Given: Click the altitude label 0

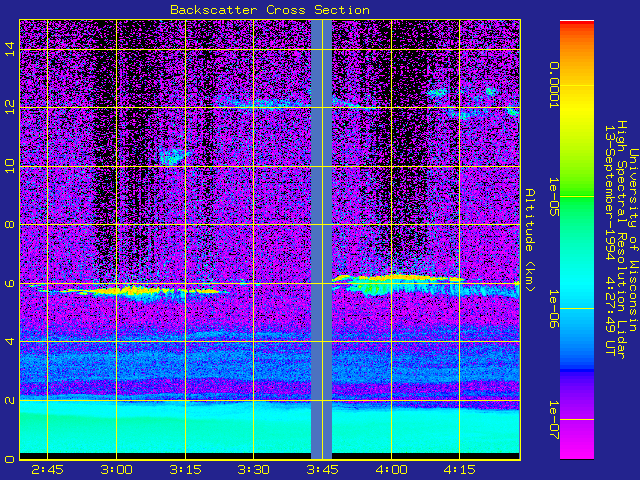Looking at the screenshot, I should 10,459.
